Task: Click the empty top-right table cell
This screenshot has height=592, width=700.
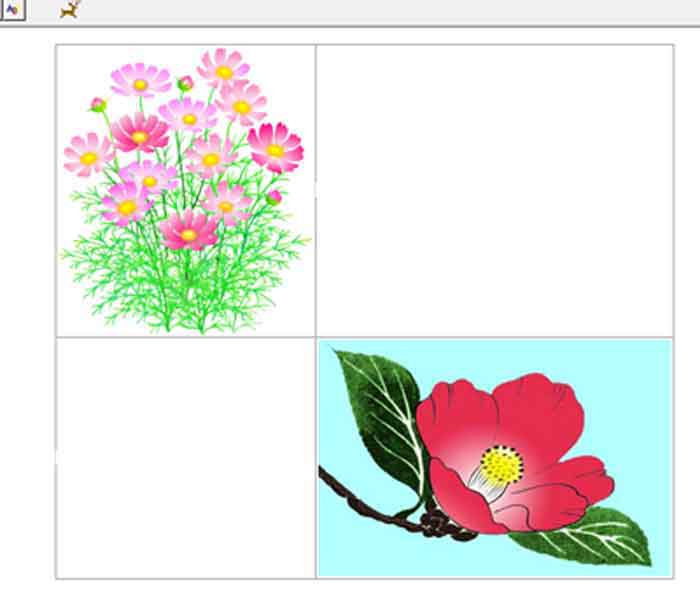Action: 494,190
